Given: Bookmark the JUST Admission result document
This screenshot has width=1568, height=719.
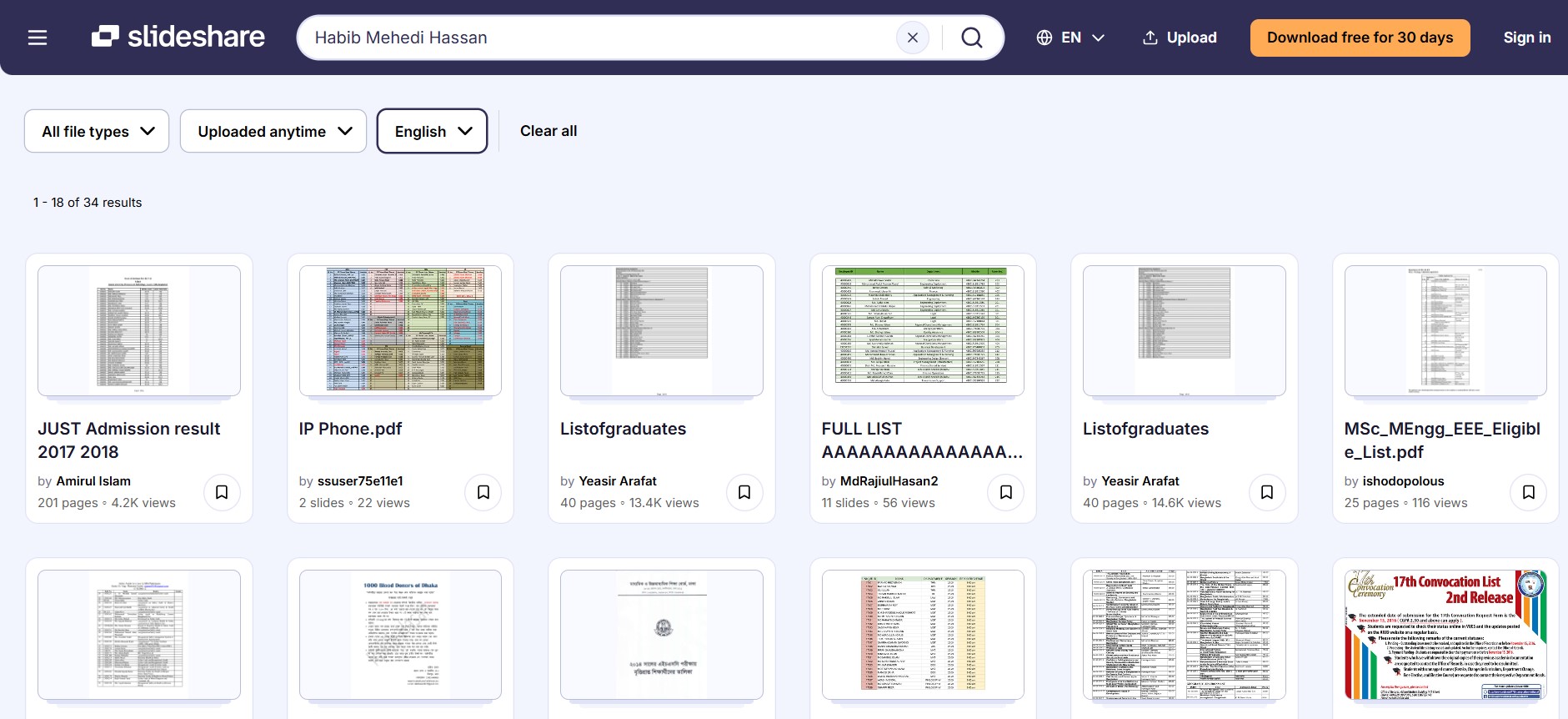Looking at the screenshot, I should pyautogui.click(x=222, y=492).
